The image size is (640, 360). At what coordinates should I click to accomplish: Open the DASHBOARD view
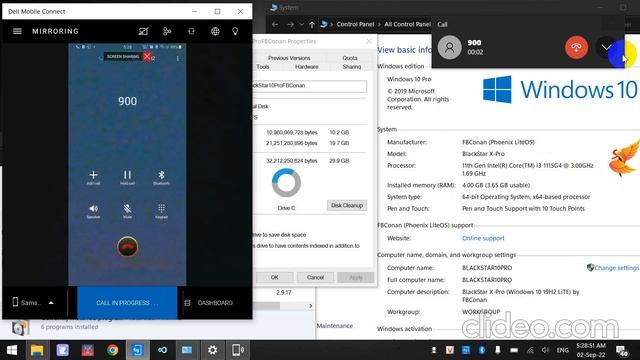click(x=209, y=302)
